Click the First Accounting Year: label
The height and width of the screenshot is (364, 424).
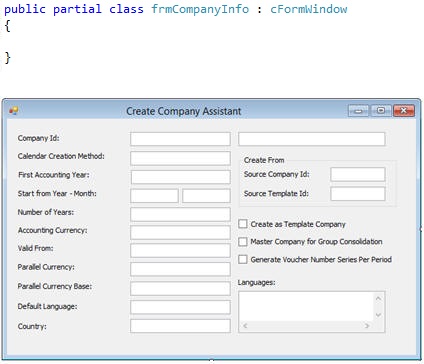coord(54,175)
